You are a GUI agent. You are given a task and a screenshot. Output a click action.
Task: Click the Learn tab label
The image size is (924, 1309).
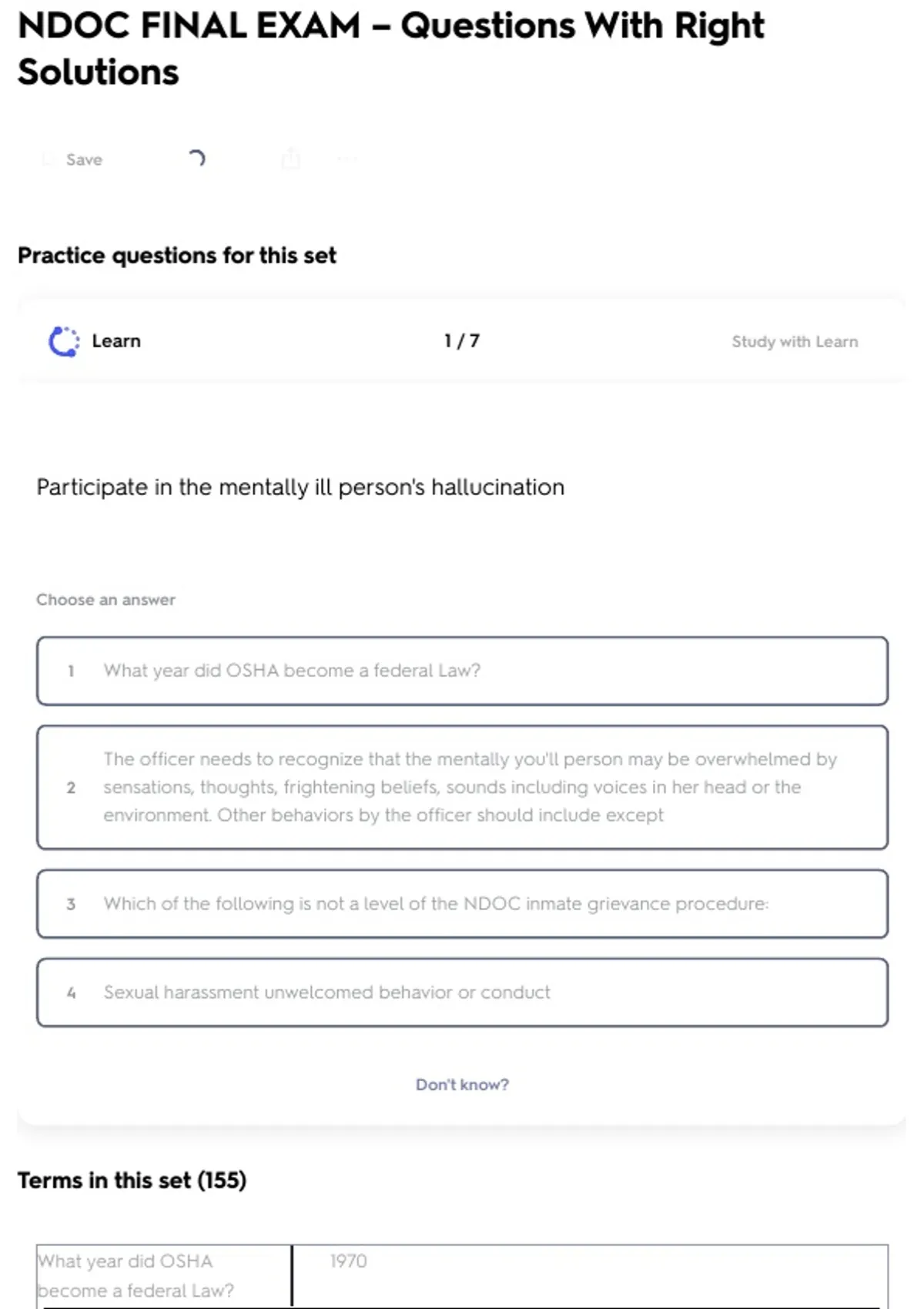pyautogui.click(x=116, y=341)
